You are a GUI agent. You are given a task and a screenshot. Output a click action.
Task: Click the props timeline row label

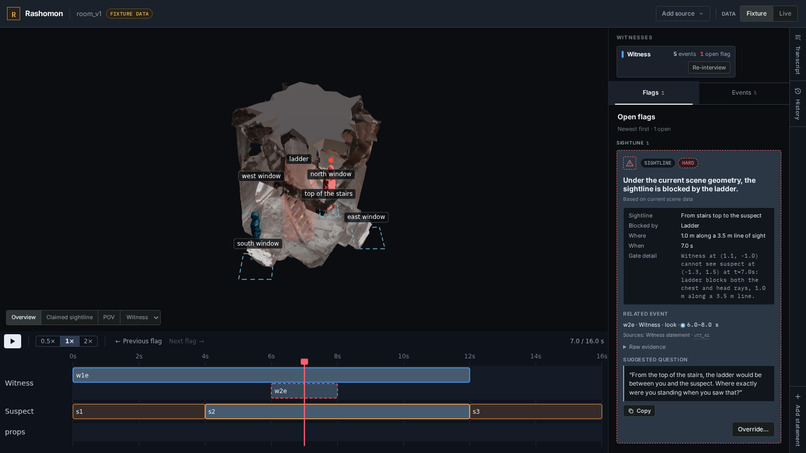(x=15, y=432)
